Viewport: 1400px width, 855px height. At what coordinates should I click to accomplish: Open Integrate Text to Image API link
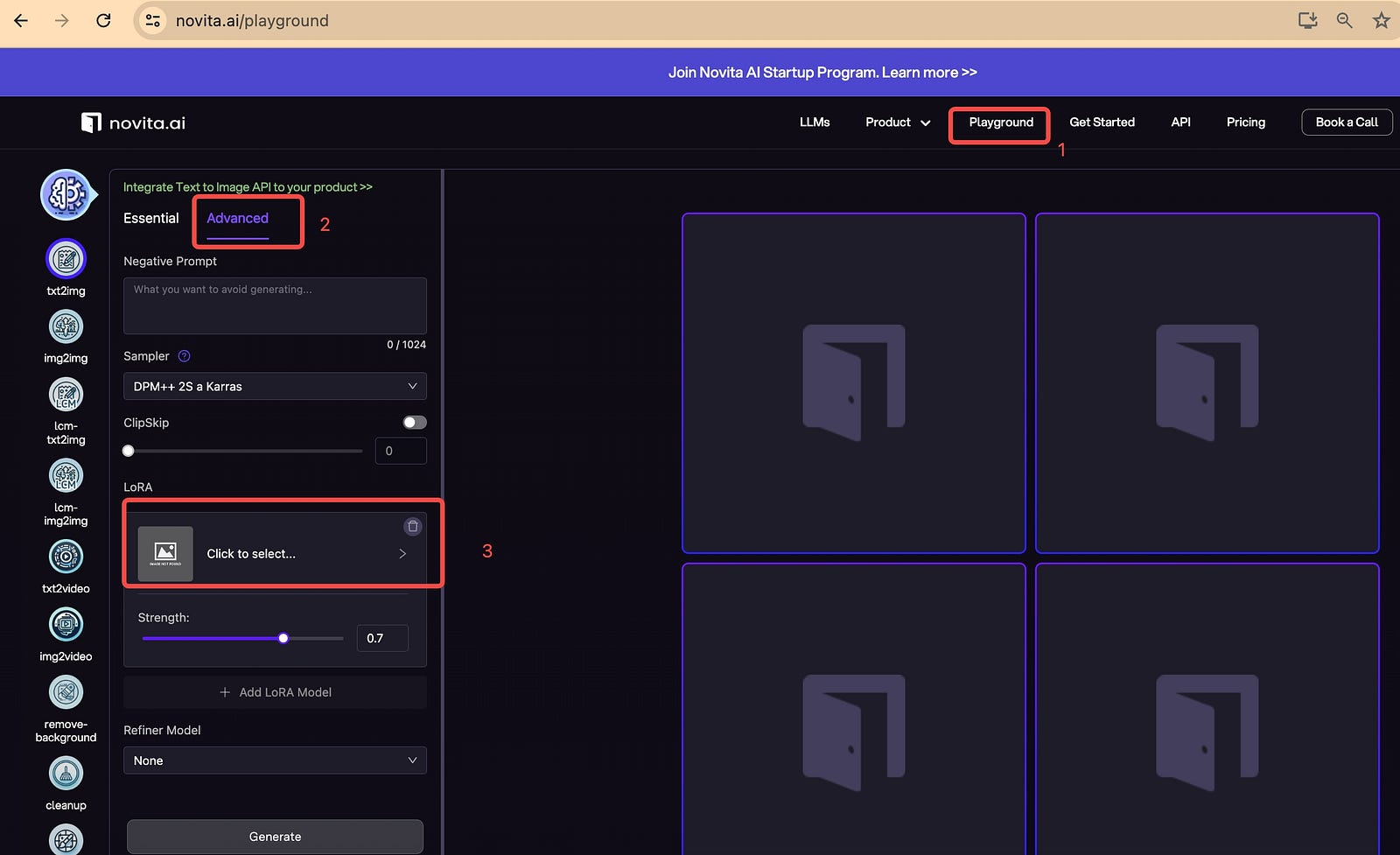(x=248, y=187)
